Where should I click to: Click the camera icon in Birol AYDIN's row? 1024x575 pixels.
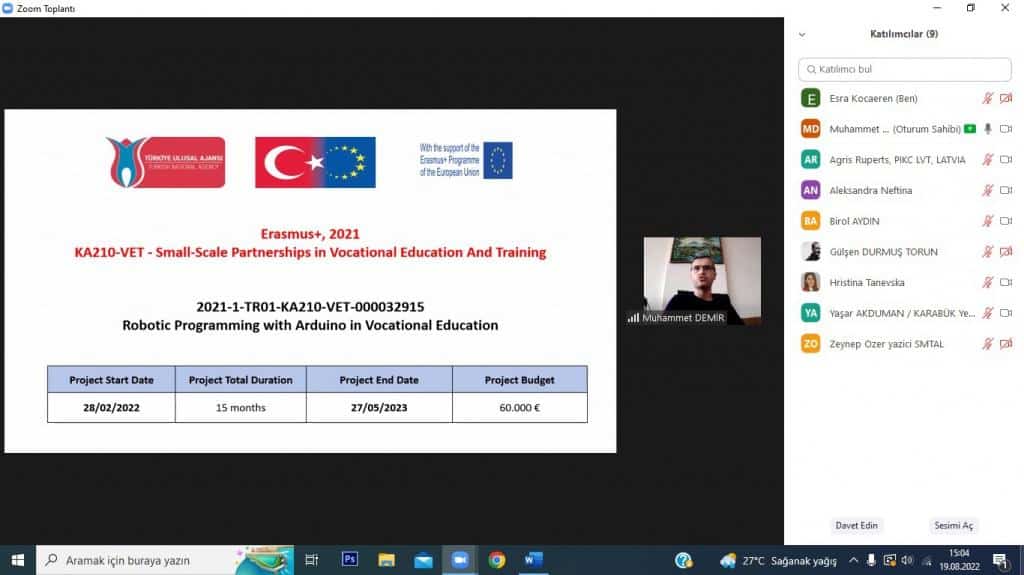(x=1005, y=221)
